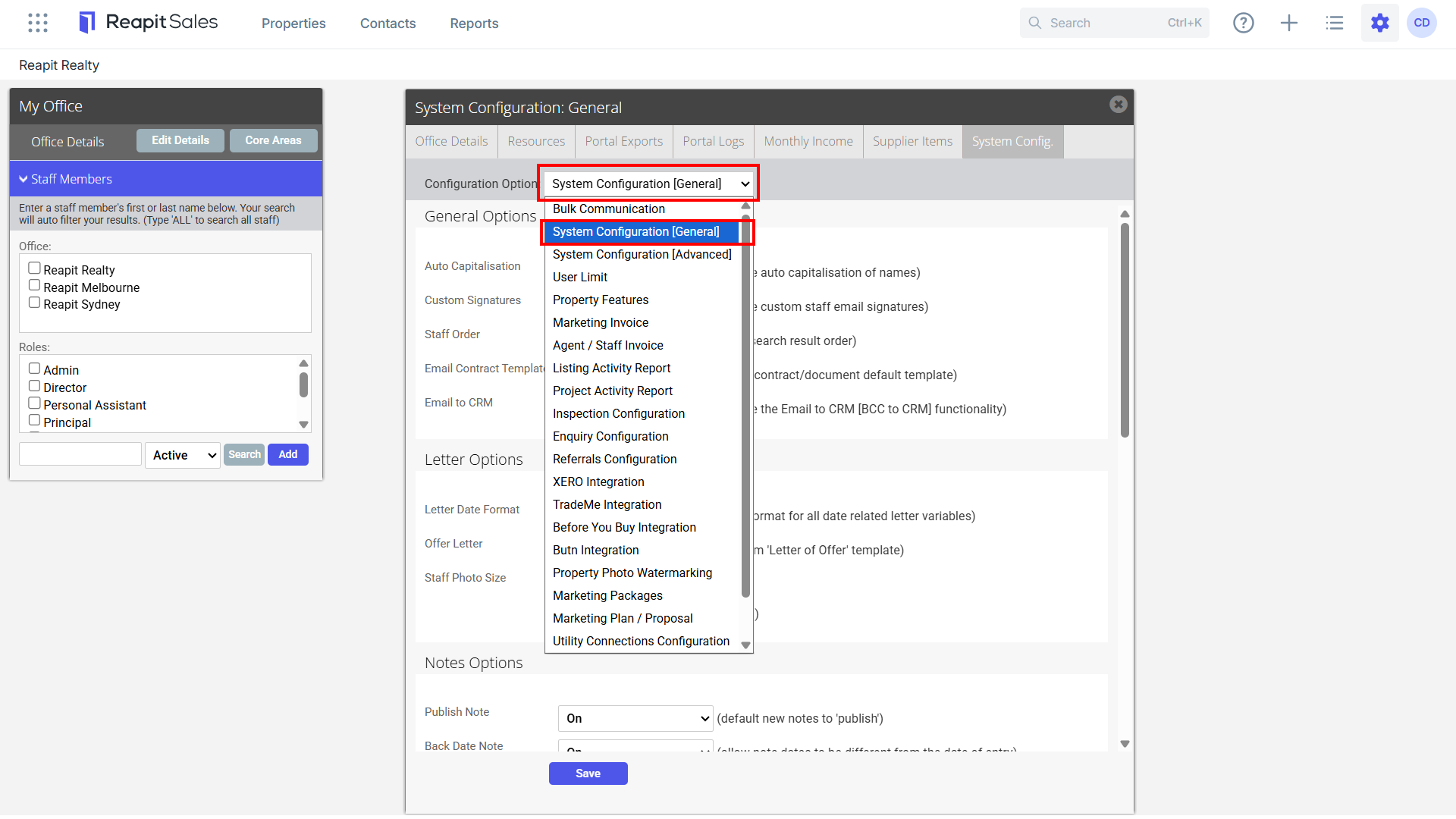Screen dimensions: 1456x819
Task: Click the Save button
Action: (x=588, y=773)
